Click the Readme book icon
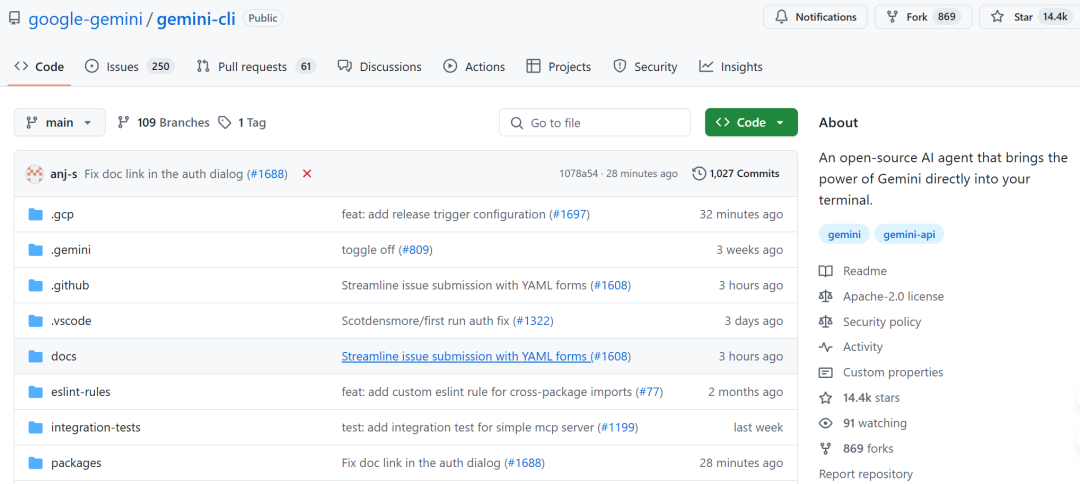Image resolution: width=1080 pixels, height=484 pixels. [826, 271]
